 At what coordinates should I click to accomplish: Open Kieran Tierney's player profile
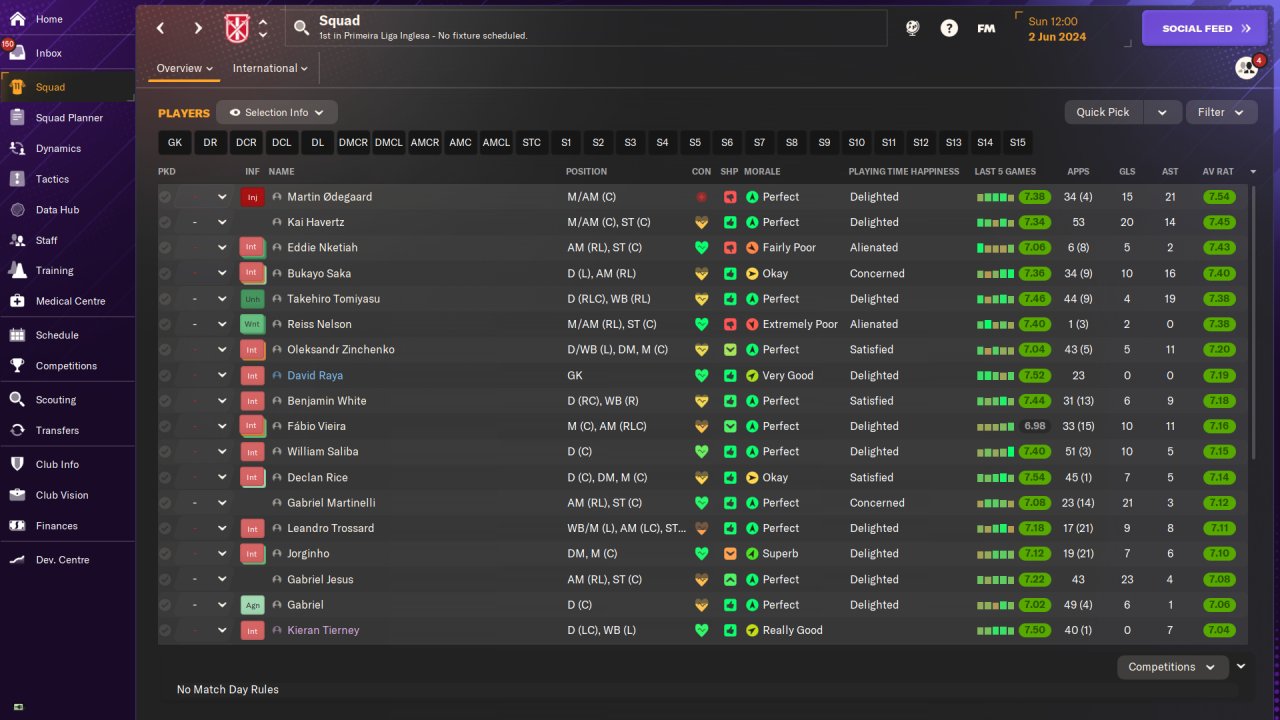[x=323, y=630]
